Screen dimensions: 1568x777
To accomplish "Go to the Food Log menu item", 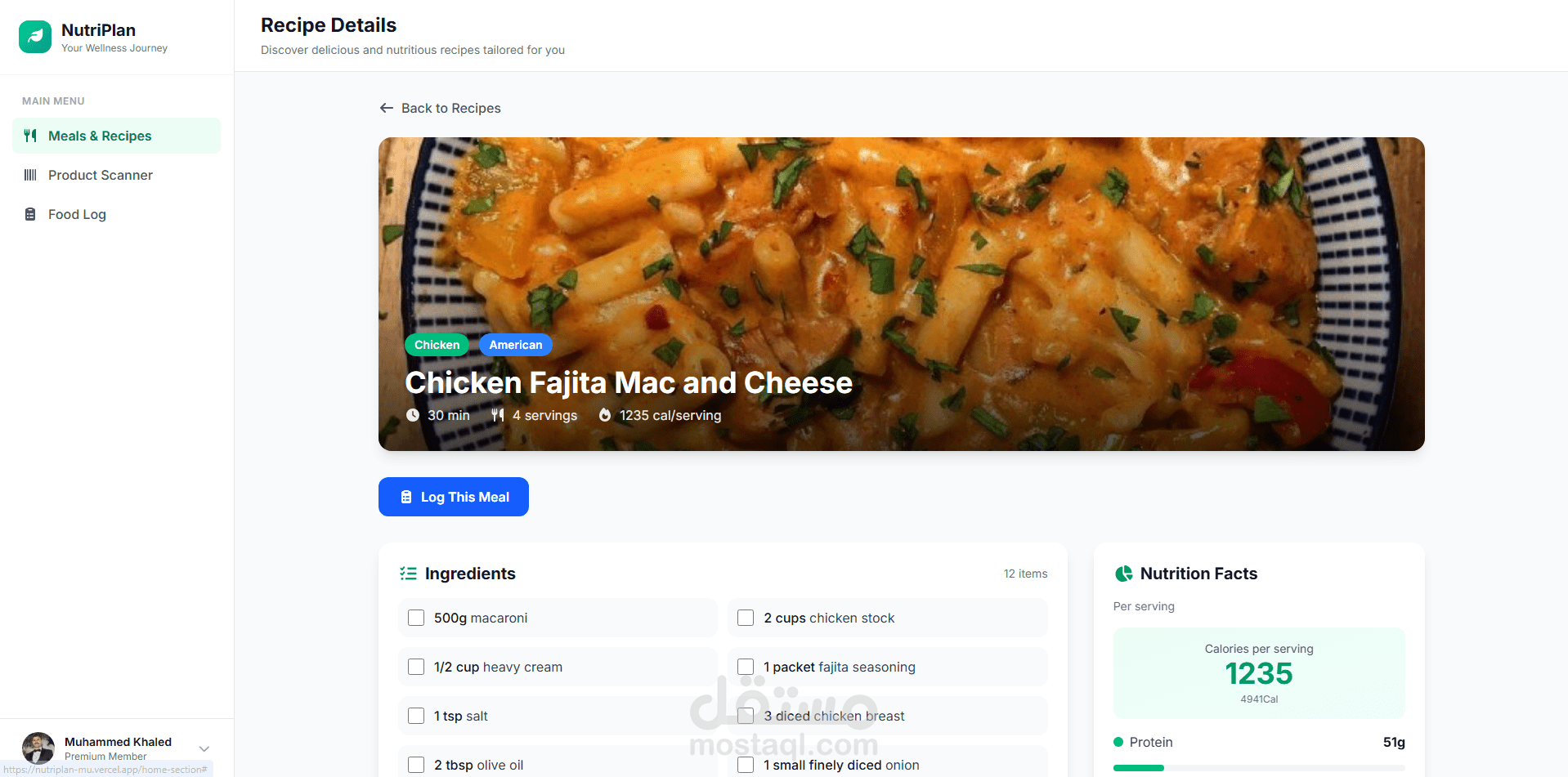I will (x=116, y=214).
